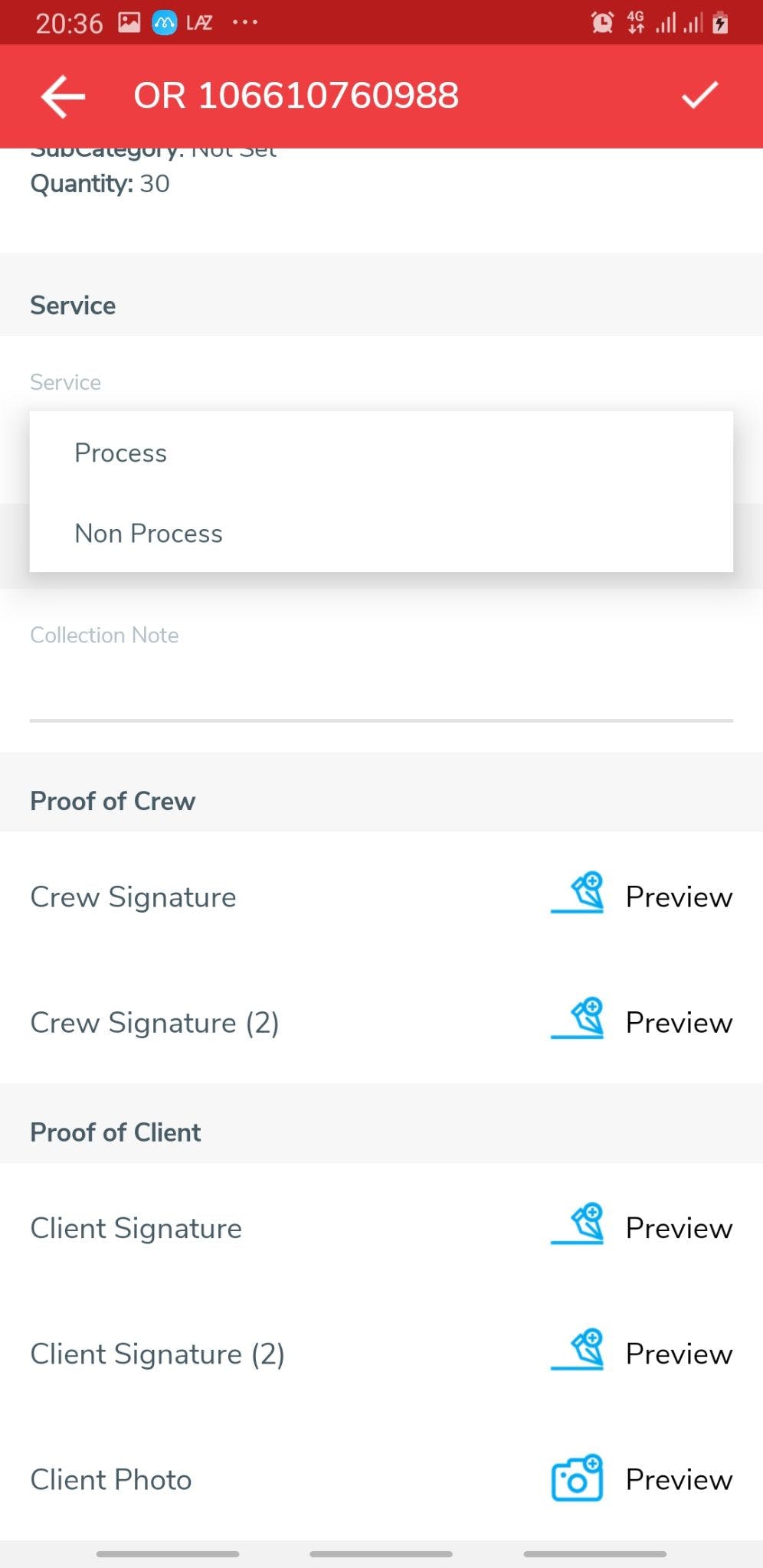
Task: Choose Non Process service option
Action: (149, 534)
